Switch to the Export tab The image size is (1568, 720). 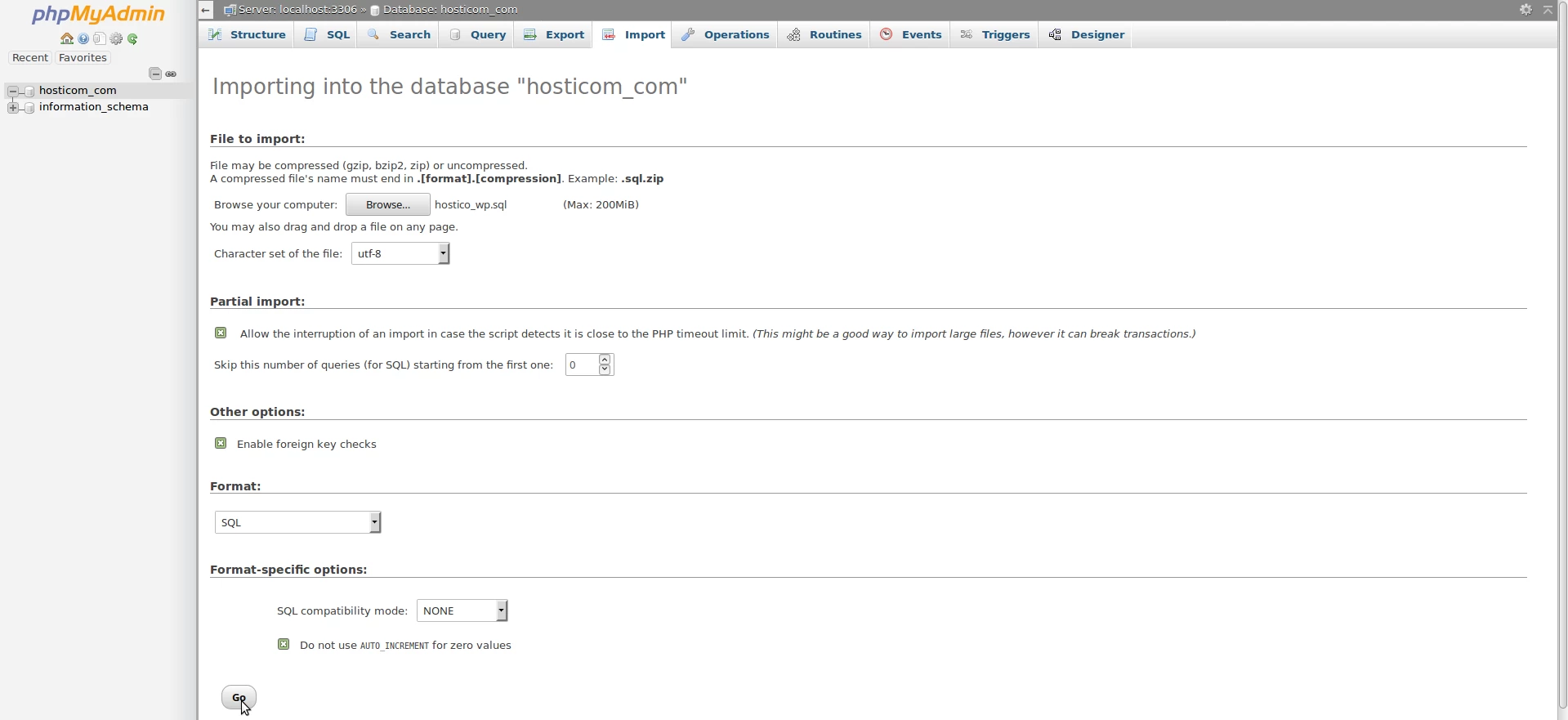pos(554,35)
